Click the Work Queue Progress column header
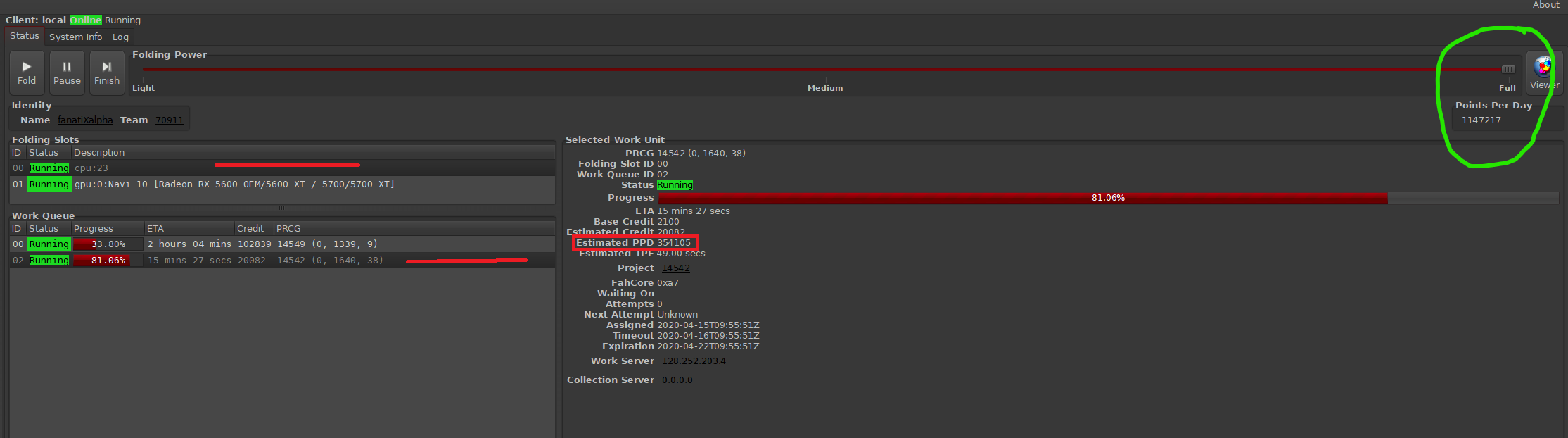The width and height of the screenshot is (1568, 438). pyautogui.click(x=107, y=229)
